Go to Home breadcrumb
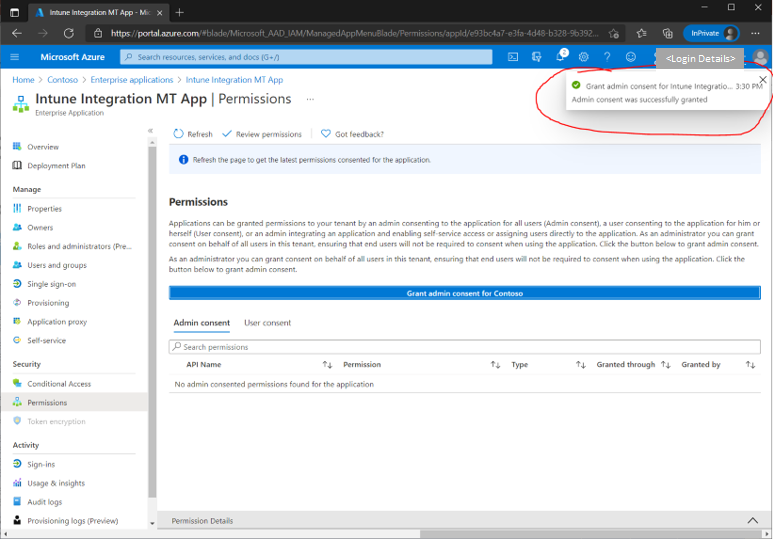The height and width of the screenshot is (539, 773). (23, 80)
